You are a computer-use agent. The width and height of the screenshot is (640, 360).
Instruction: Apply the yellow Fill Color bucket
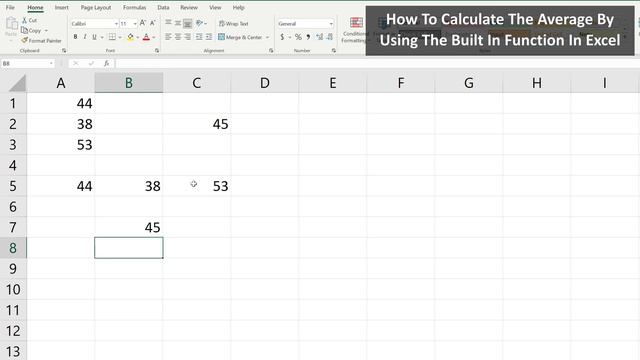(130, 37)
